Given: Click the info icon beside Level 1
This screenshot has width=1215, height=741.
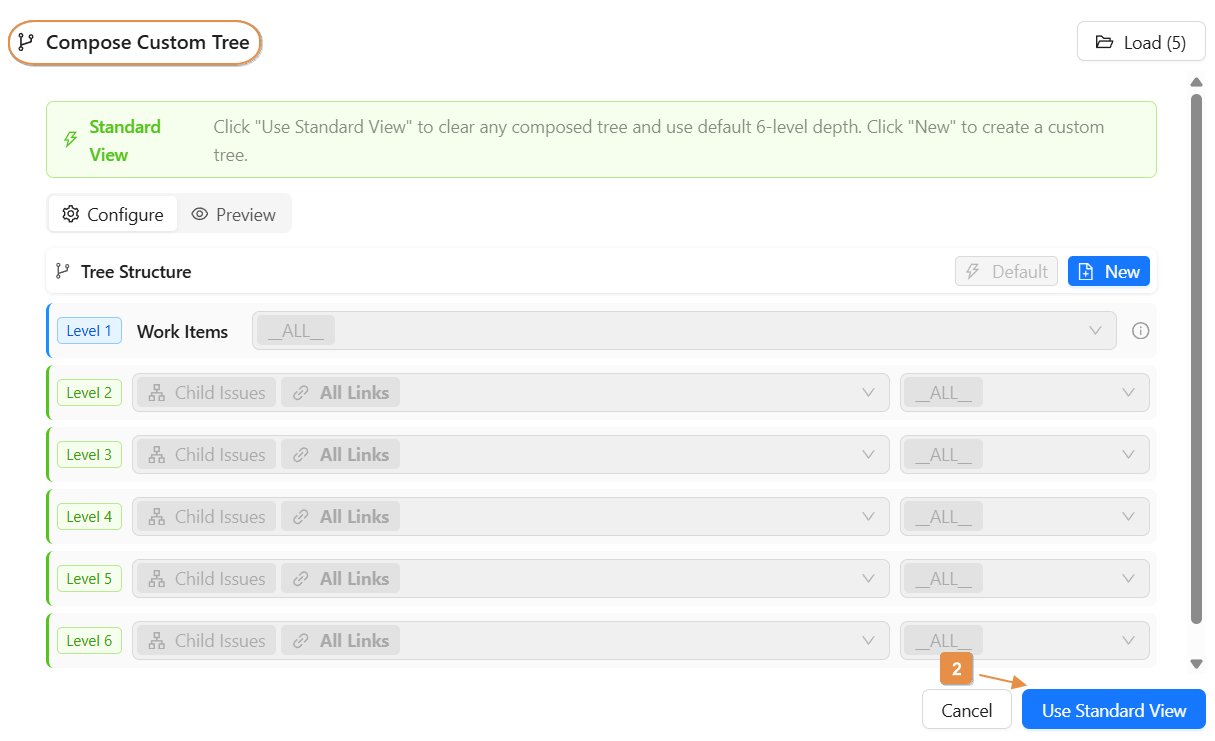Looking at the screenshot, I should click(1140, 331).
